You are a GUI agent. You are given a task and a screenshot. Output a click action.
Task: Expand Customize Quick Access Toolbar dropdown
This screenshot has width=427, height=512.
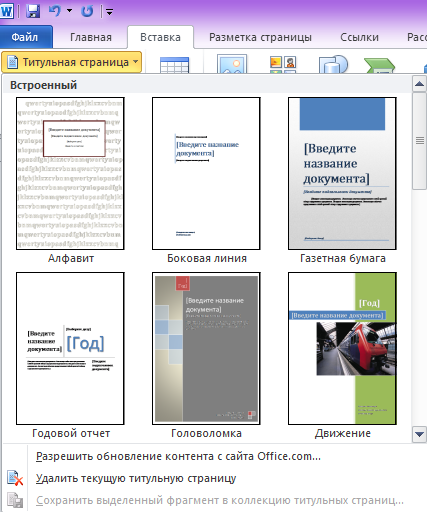(109, 12)
